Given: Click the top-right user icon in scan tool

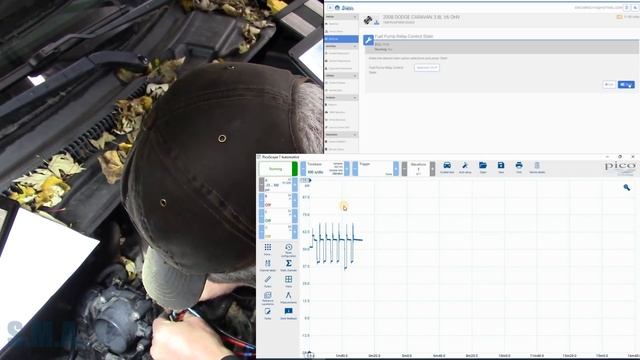Looking at the screenshot, I should [x=635, y=8].
